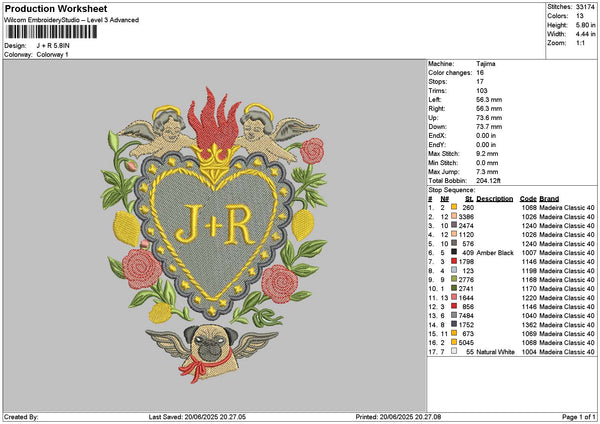Select the black Amber Black color swatch

click(453, 253)
